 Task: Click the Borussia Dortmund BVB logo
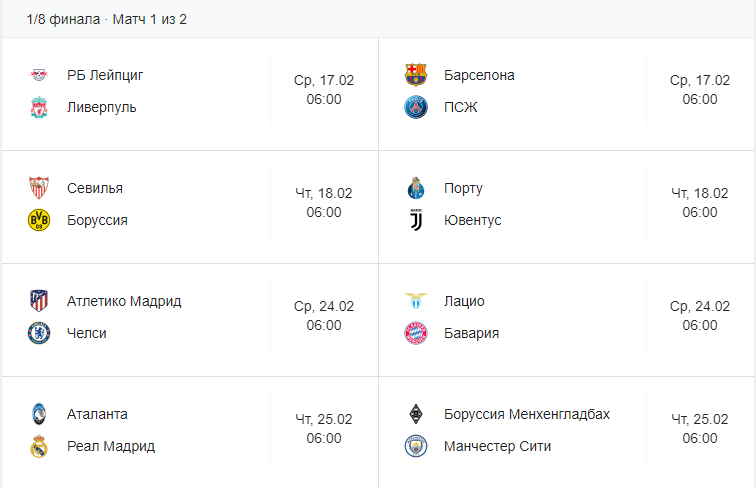(39, 220)
